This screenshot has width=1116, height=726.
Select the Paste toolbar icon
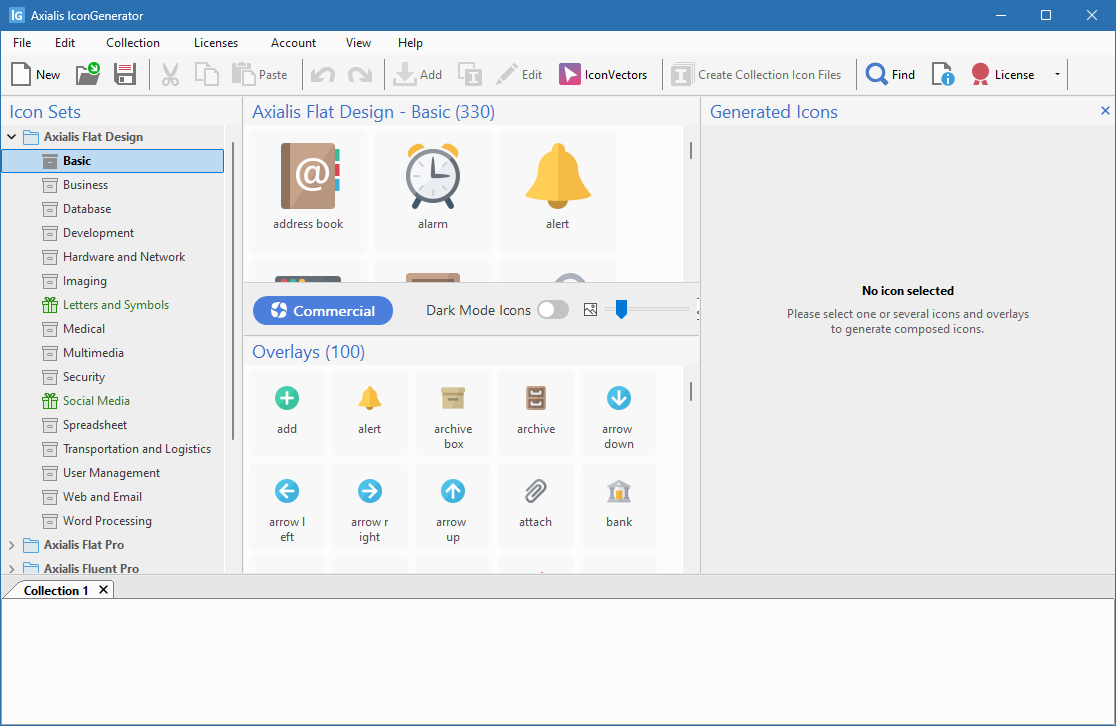[x=244, y=73]
